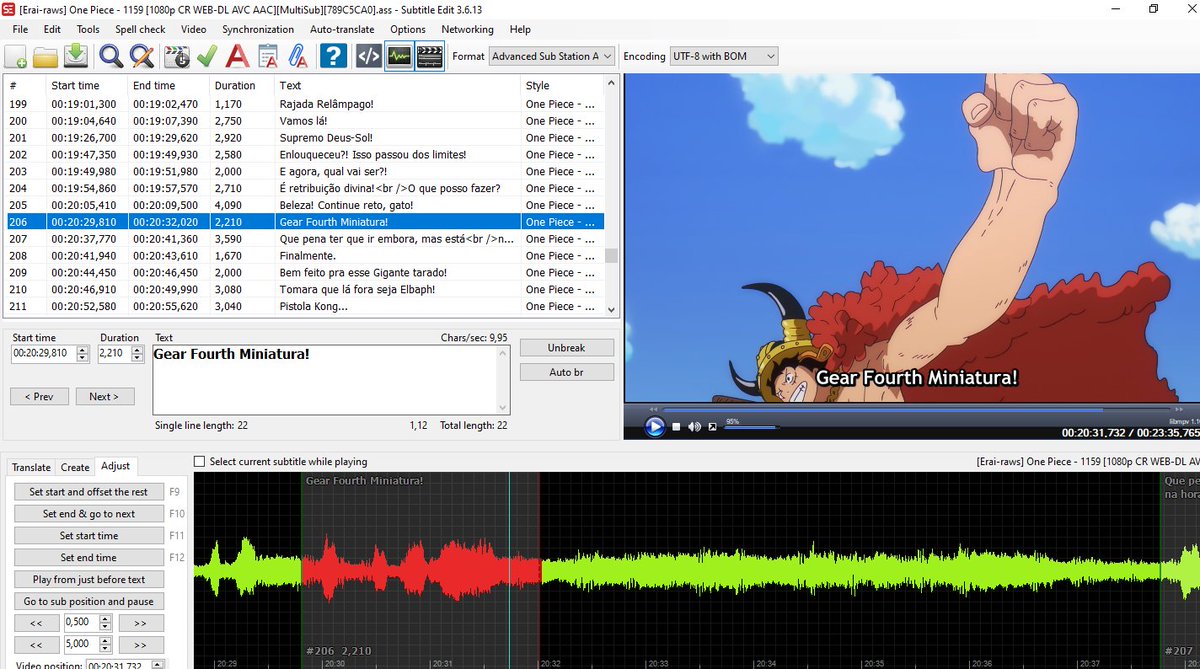Adjust the 95% volume slider
Image resolution: width=1200 pixels, height=669 pixels.
coord(751,427)
